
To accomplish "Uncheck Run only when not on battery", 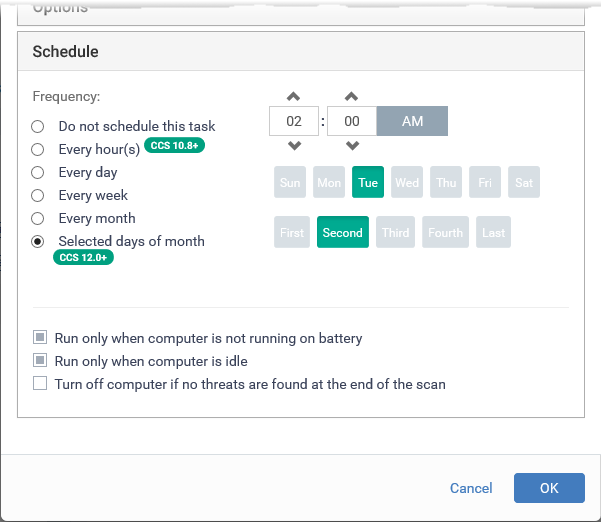I will point(40,337).
